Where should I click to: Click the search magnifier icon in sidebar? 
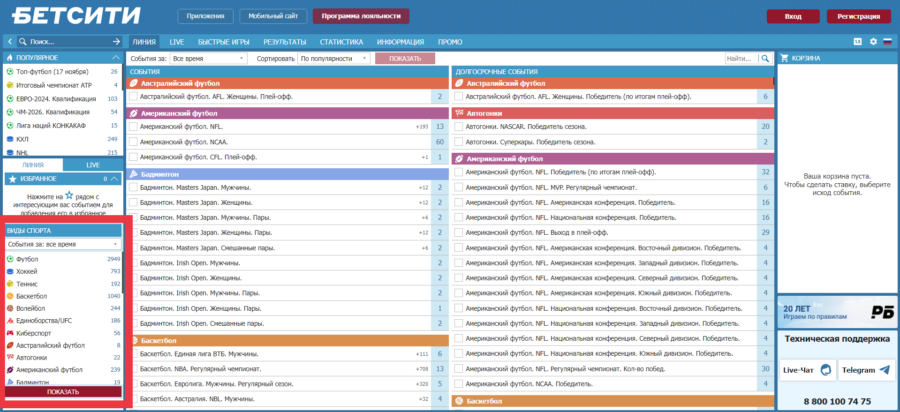[x=23, y=42]
